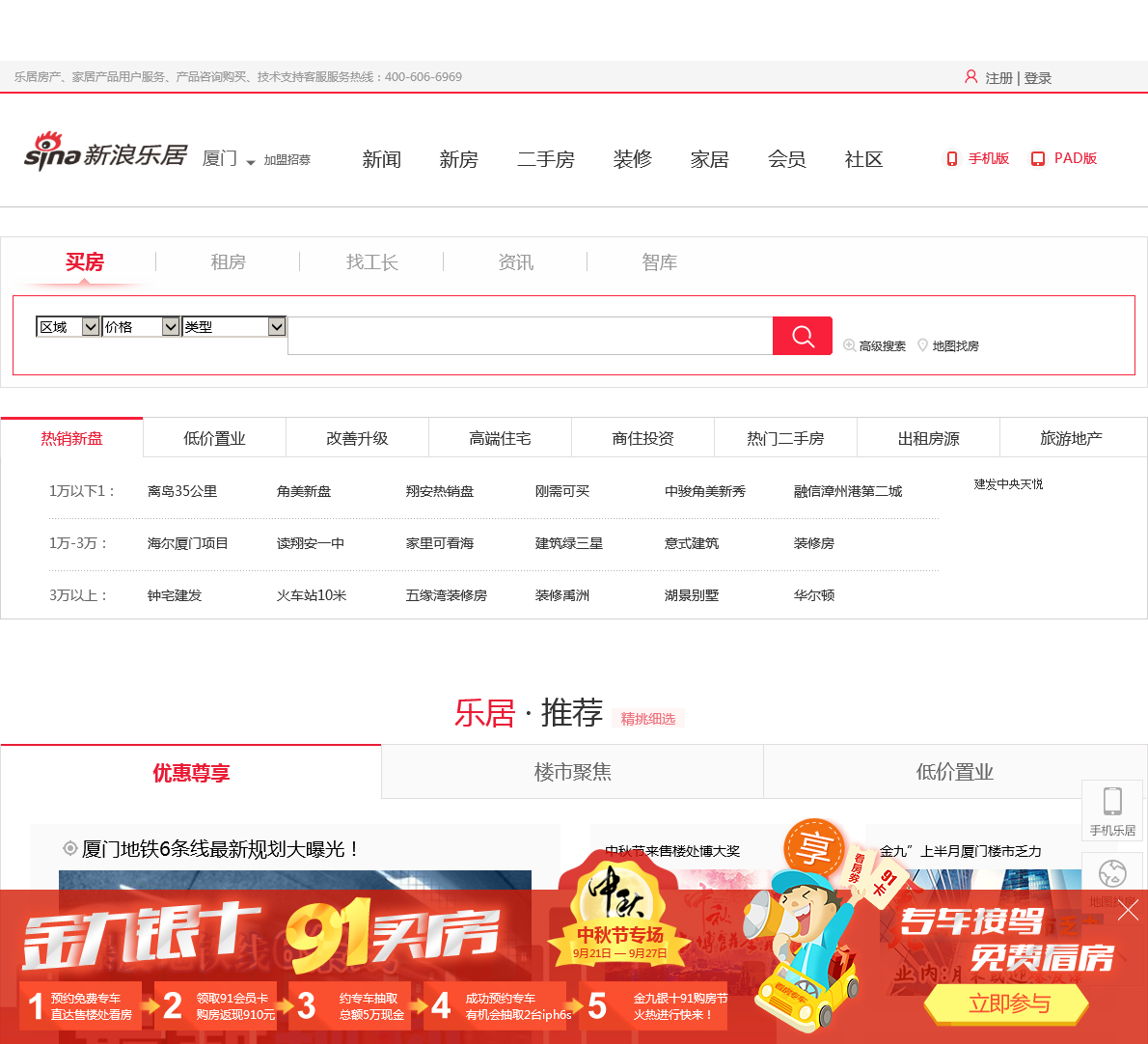
Task: Open the 社区 navigation menu
Action: (x=864, y=159)
